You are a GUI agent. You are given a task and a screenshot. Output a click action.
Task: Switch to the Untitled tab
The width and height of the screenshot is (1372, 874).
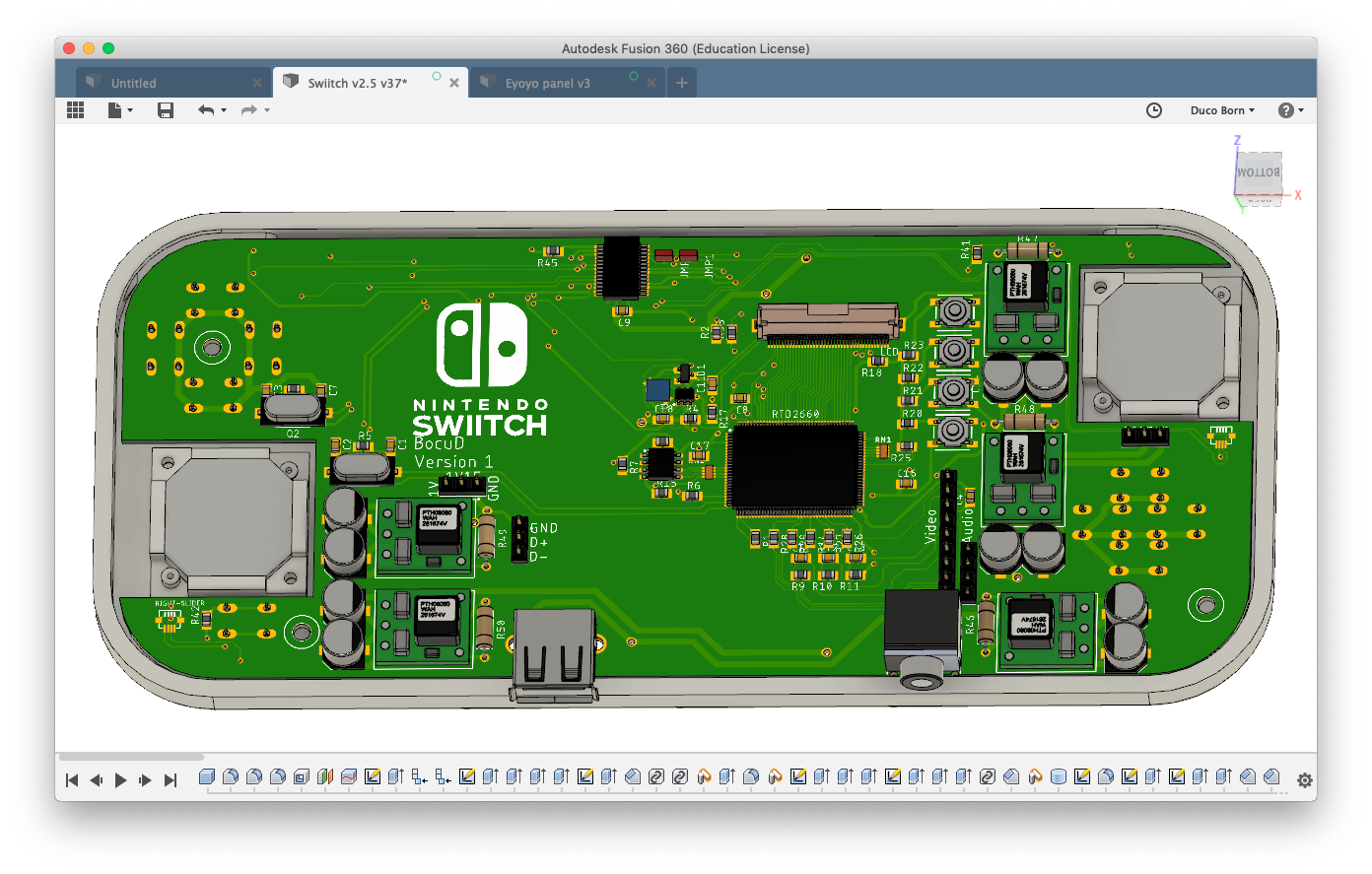pos(174,83)
